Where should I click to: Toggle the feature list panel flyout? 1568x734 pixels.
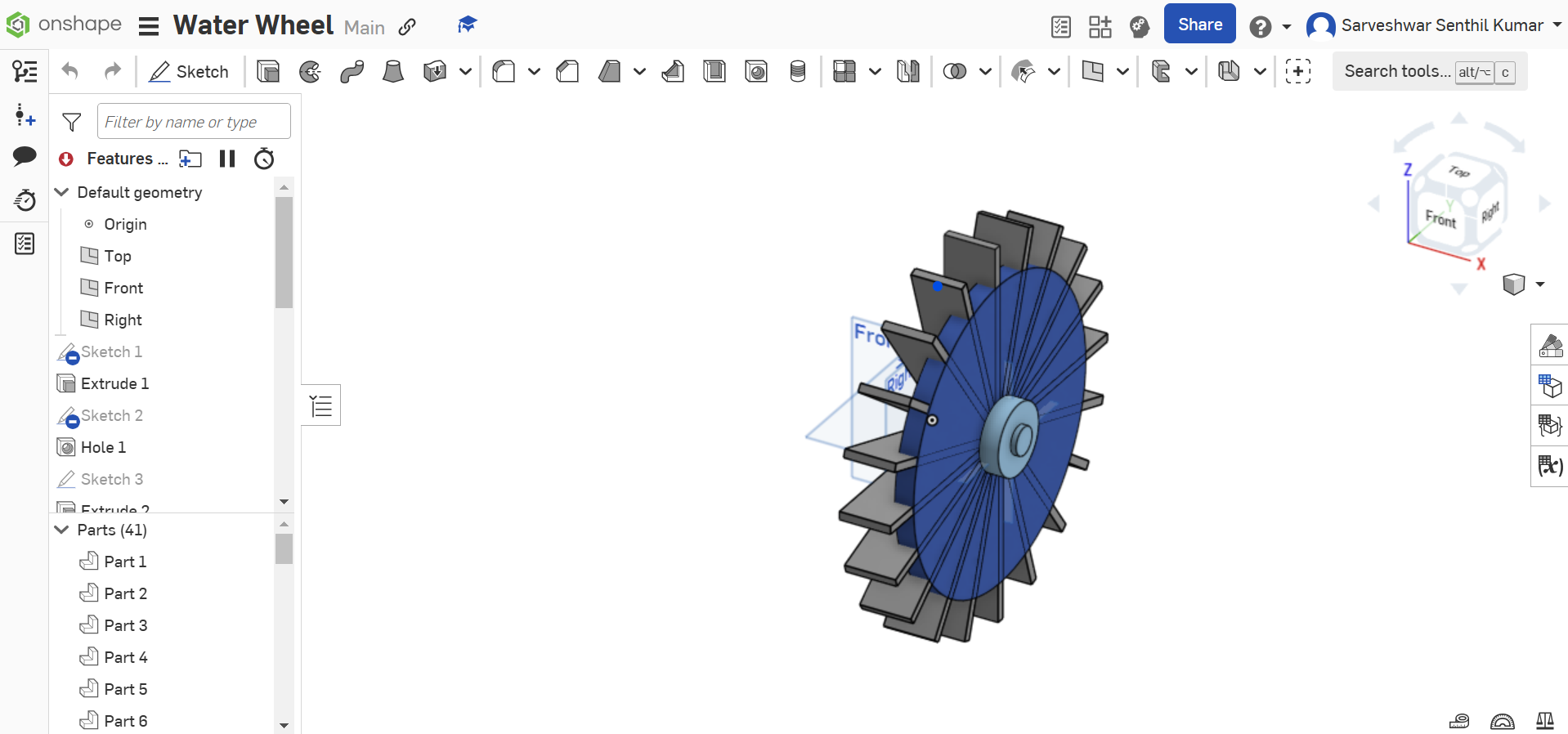click(321, 405)
